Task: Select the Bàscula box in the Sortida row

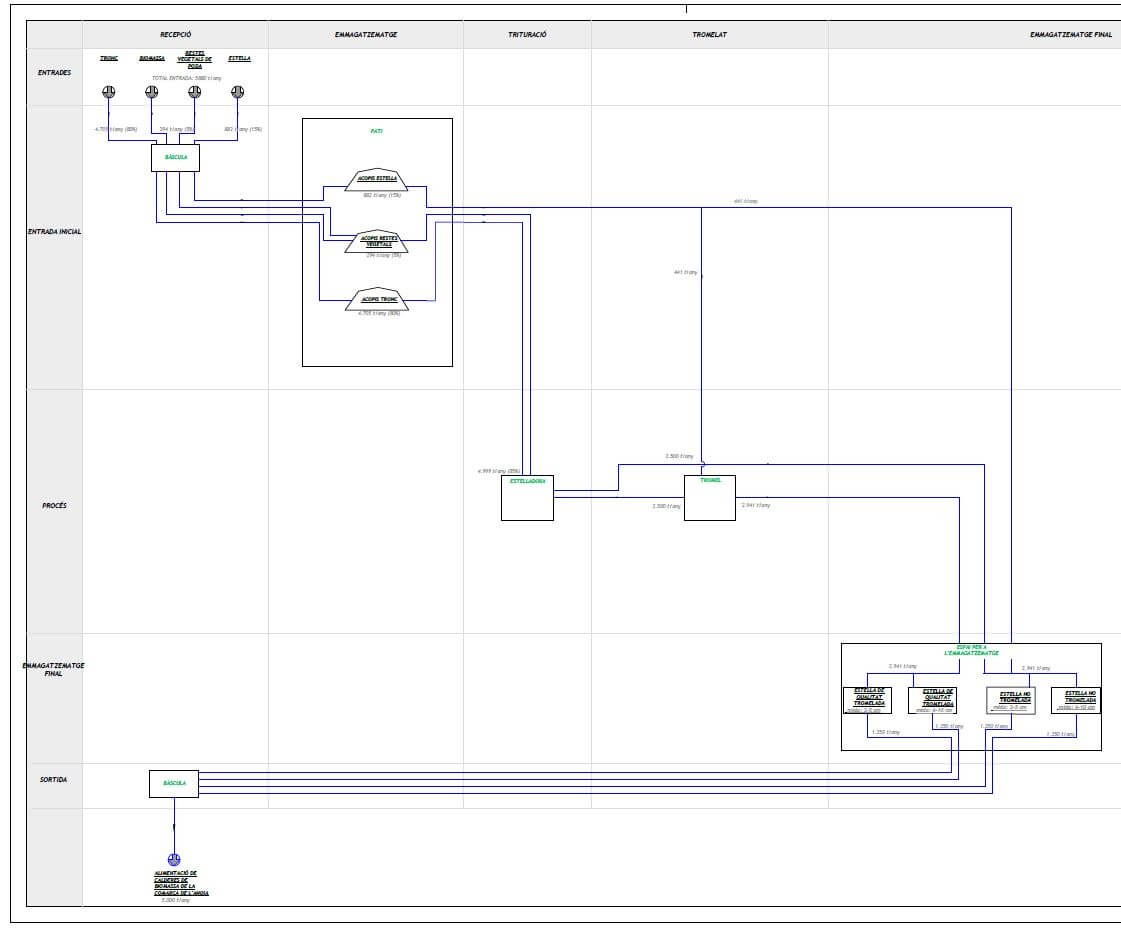Action: click(x=174, y=783)
